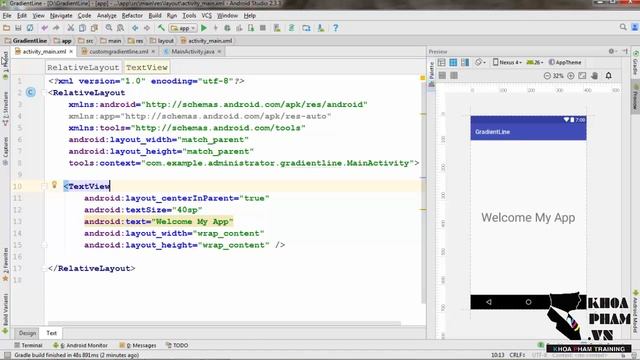Open the Terminal tool window
Screen dimensions: 640x360
tap(29, 345)
